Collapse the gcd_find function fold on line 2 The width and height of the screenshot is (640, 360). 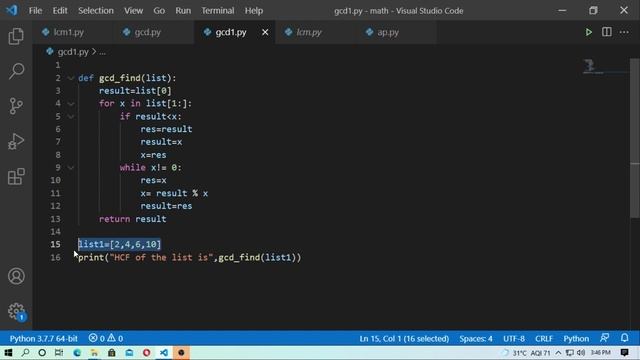click(71, 78)
